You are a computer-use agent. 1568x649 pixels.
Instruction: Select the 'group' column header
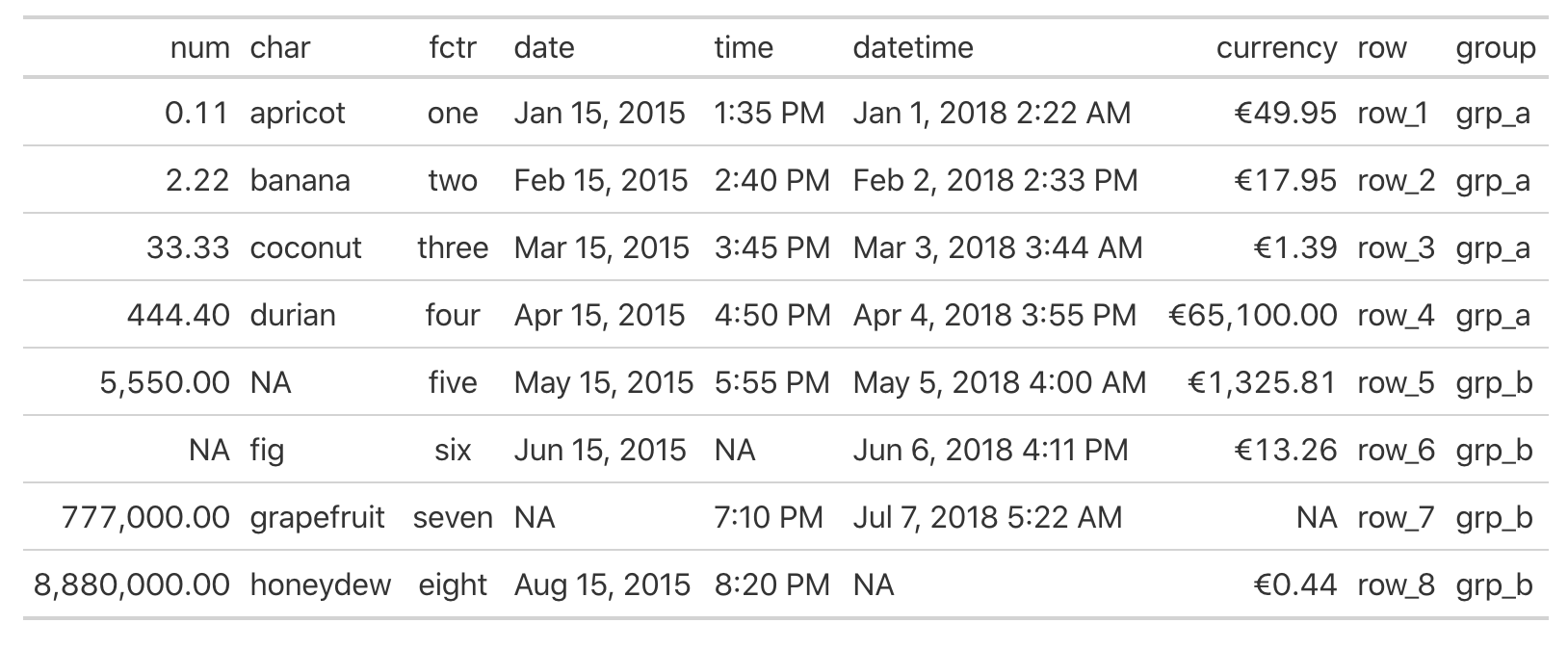point(1495,48)
